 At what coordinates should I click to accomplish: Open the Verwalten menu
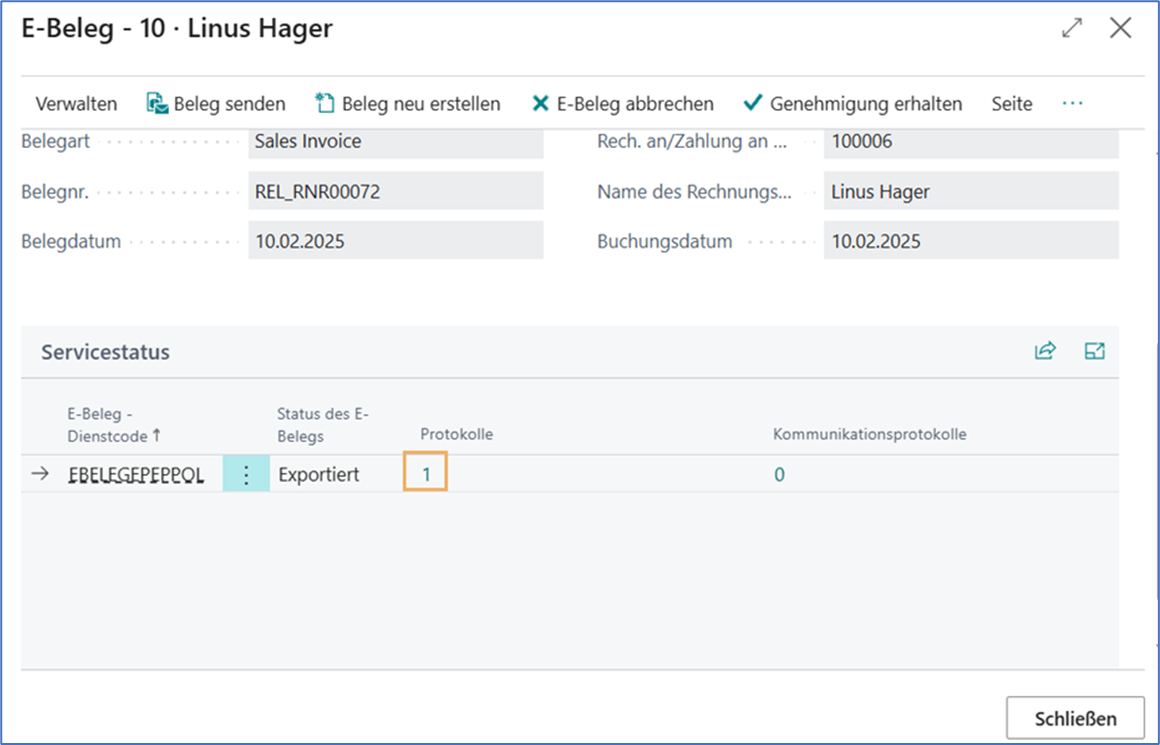pos(76,104)
